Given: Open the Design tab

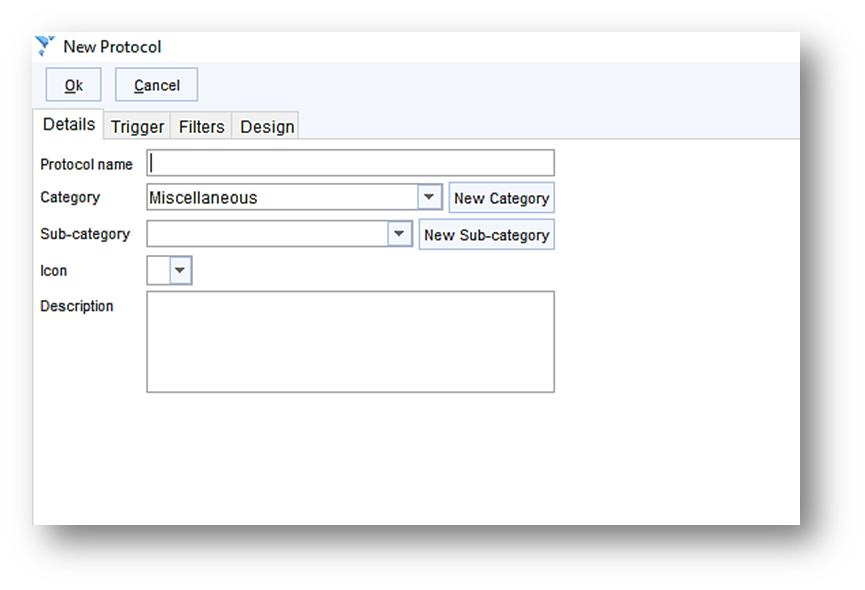Looking at the screenshot, I should coord(267,127).
